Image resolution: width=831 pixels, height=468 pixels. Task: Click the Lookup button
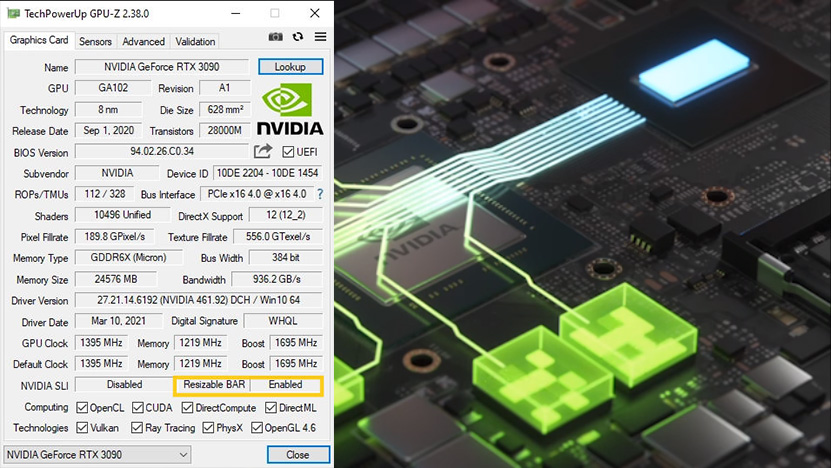click(290, 67)
